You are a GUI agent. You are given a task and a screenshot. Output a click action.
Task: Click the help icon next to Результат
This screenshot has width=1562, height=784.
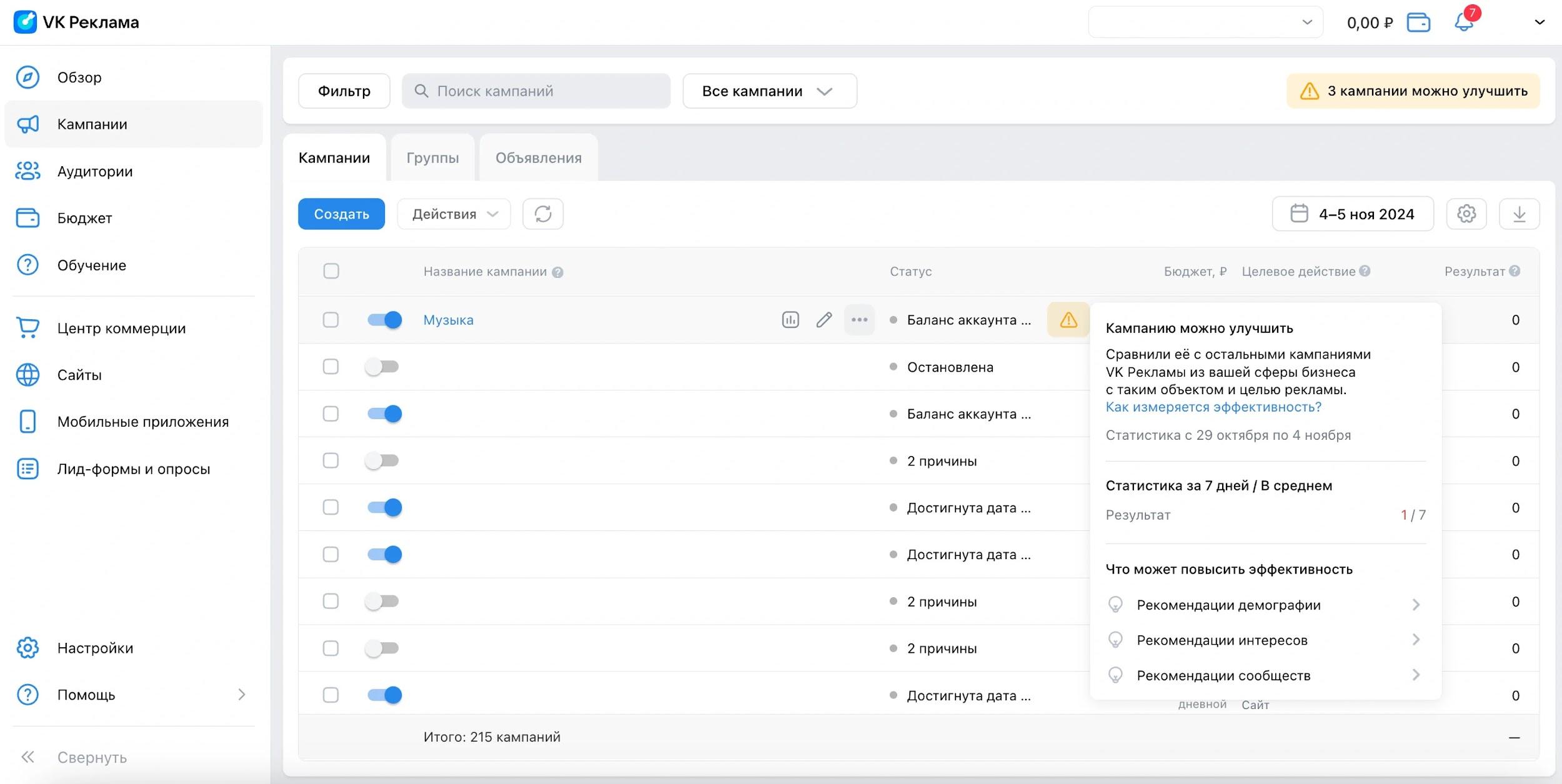[x=1515, y=271]
